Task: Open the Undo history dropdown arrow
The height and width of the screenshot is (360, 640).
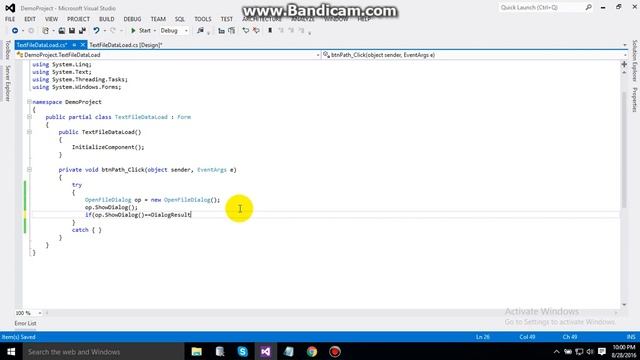Action: click(104, 31)
